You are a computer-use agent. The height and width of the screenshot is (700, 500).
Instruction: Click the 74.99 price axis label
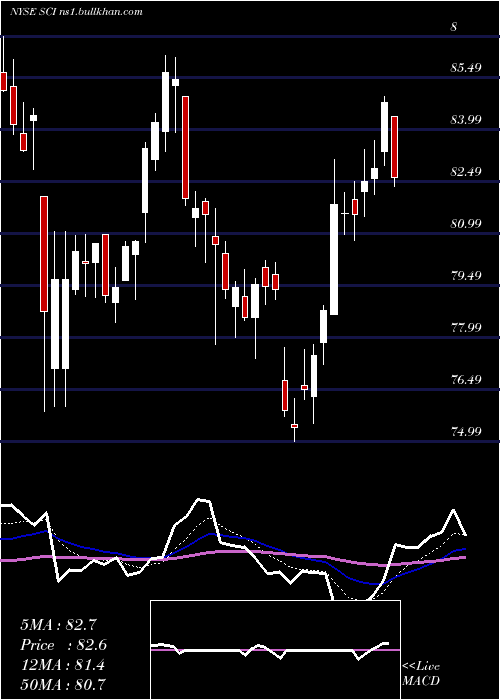tap(465, 431)
